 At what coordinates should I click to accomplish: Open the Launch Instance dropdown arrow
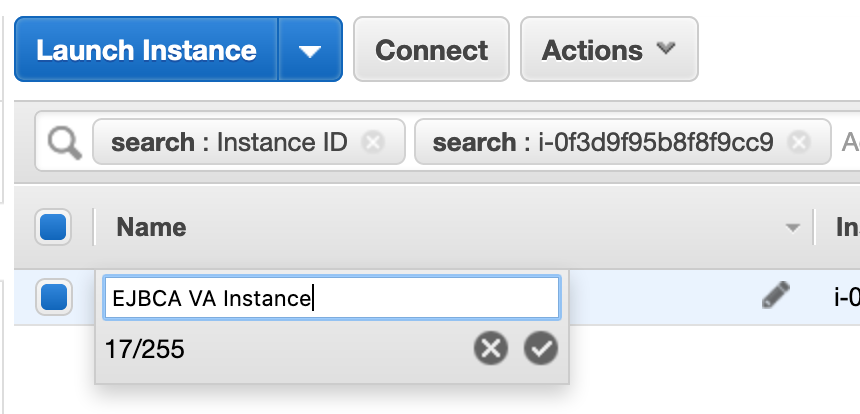[310, 50]
